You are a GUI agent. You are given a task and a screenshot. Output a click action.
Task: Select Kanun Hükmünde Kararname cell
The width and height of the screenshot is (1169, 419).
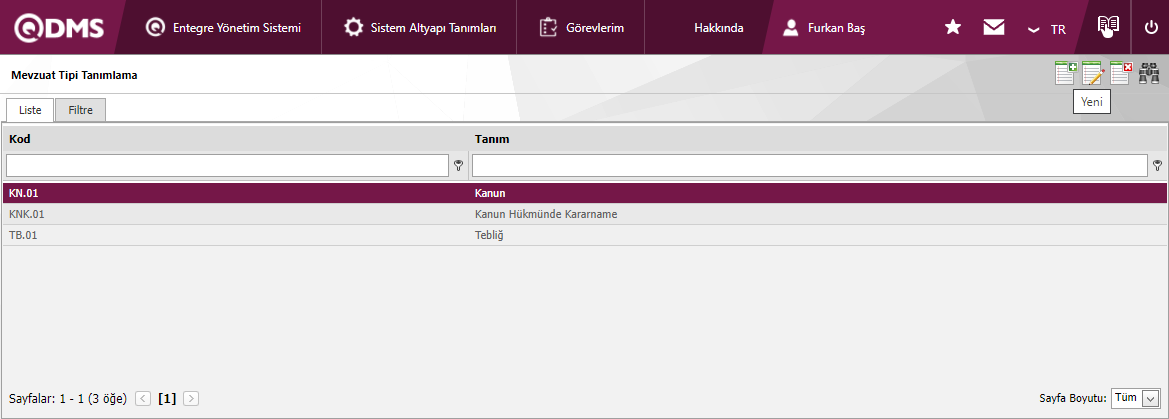point(546,214)
